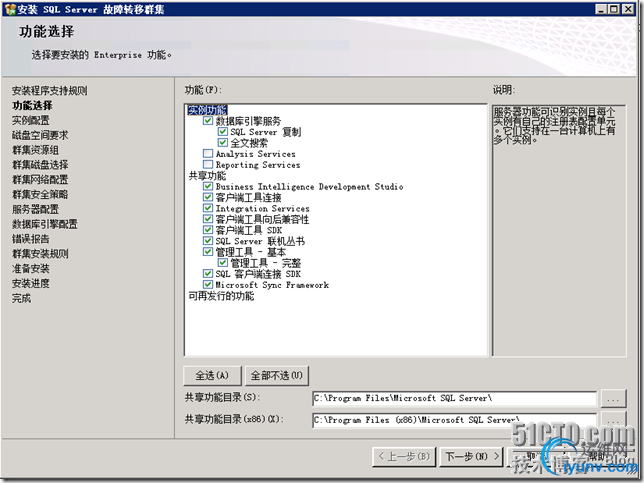Click 功能选择 step in sidebar
644x483 pixels.
pyautogui.click(x=32, y=106)
